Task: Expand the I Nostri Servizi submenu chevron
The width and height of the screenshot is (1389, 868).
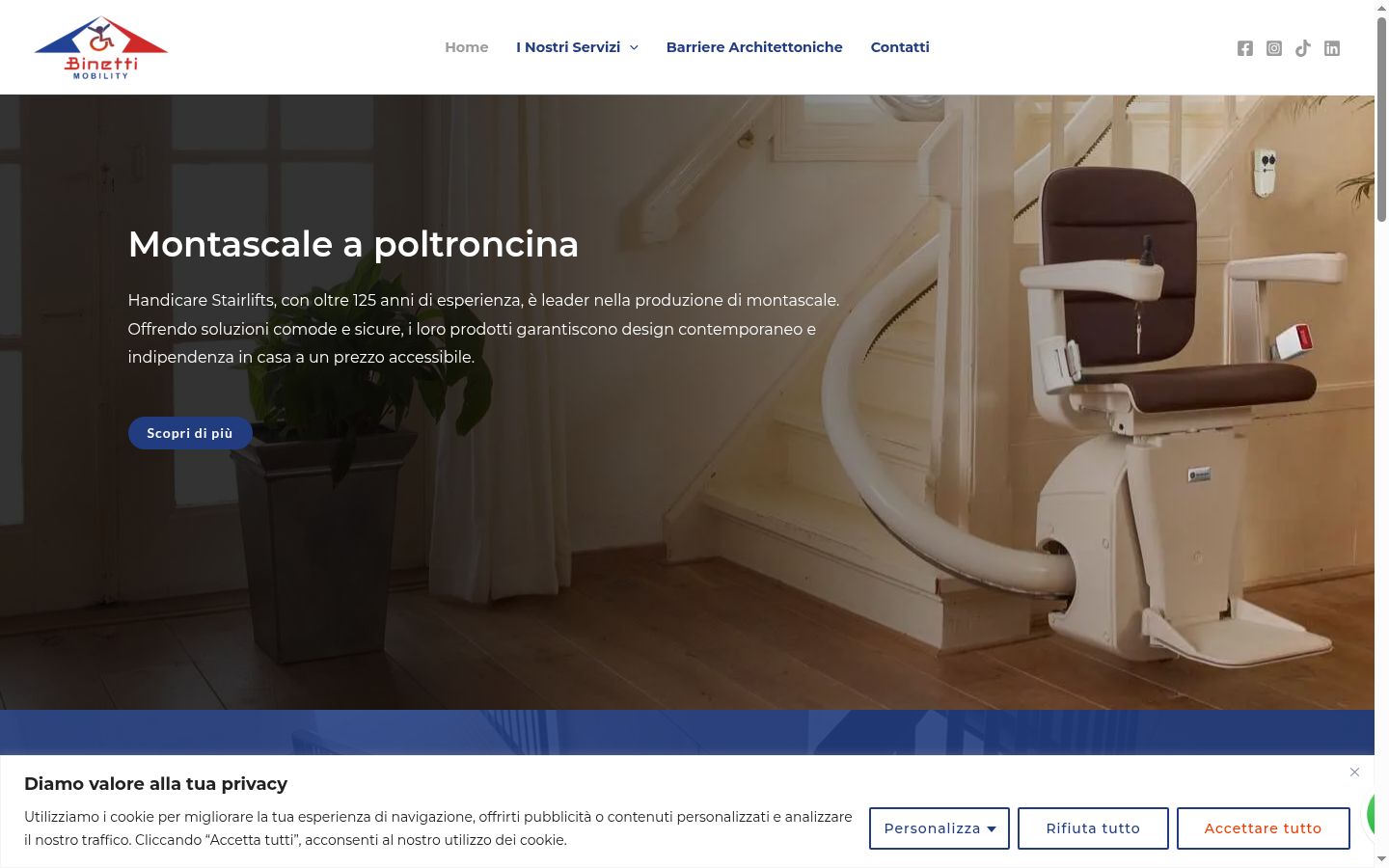Action: [x=634, y=47]
